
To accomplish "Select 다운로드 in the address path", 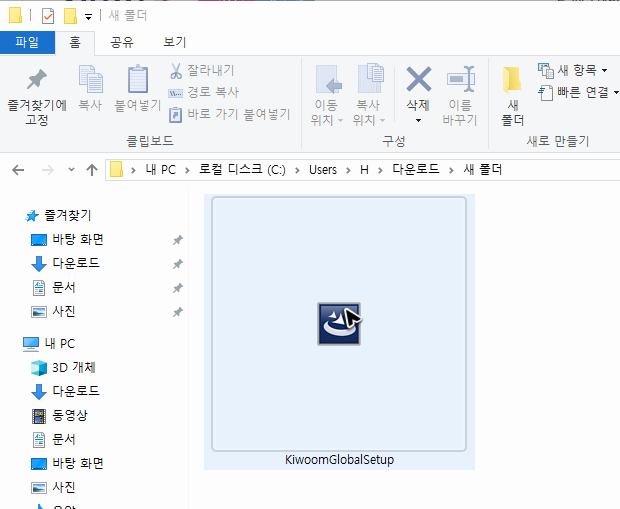I will tap(416, 169).
